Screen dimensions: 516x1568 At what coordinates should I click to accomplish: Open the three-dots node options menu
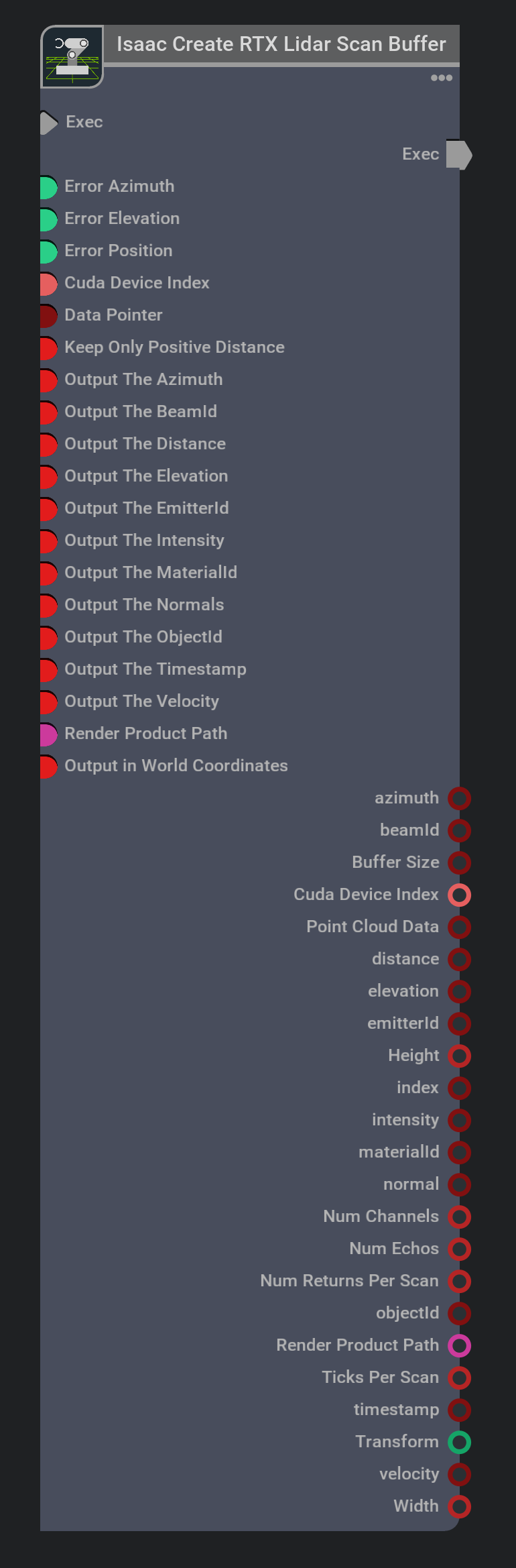tap(441, 78)
